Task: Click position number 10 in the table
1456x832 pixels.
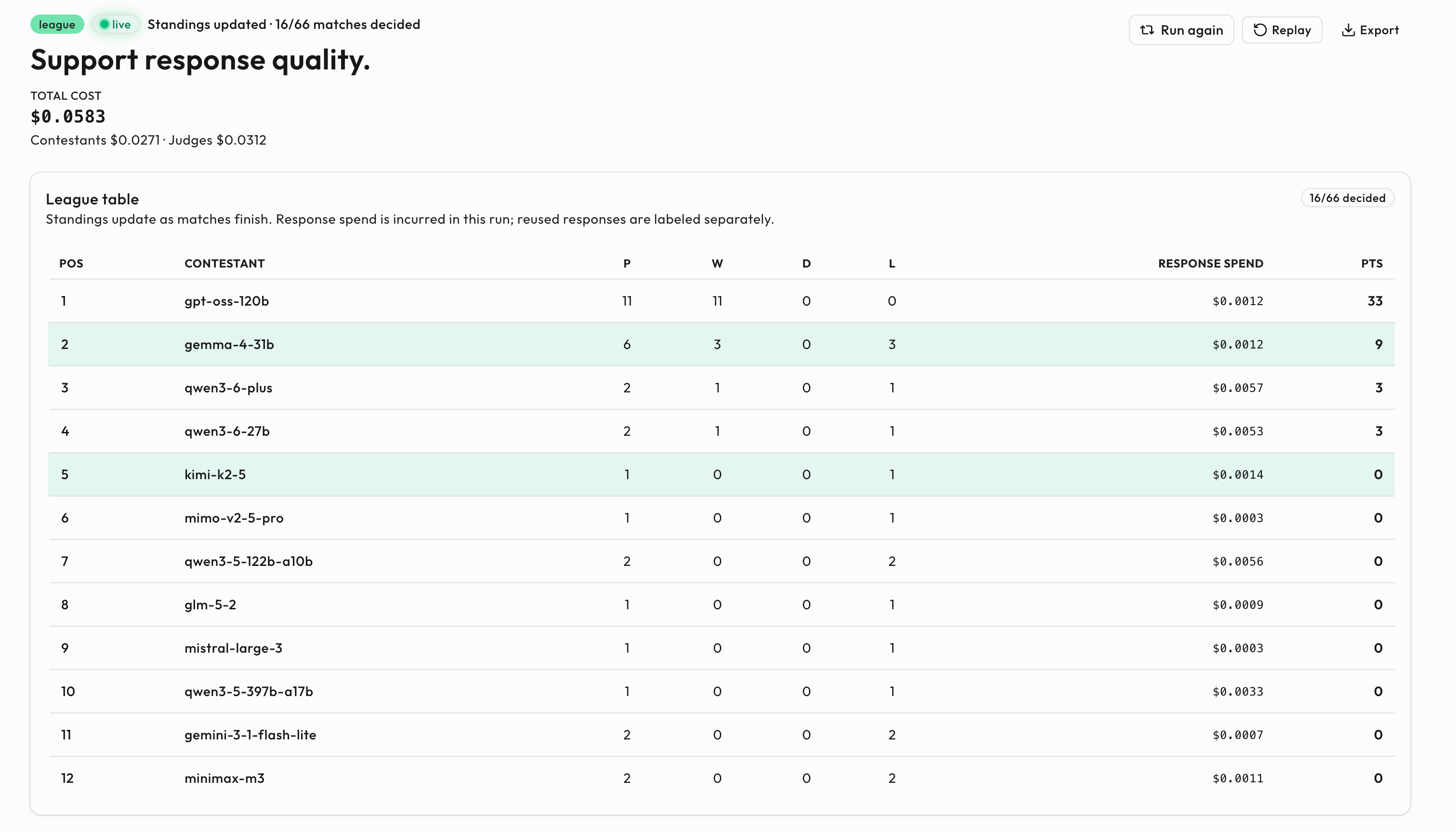Action: coord(67,691)
